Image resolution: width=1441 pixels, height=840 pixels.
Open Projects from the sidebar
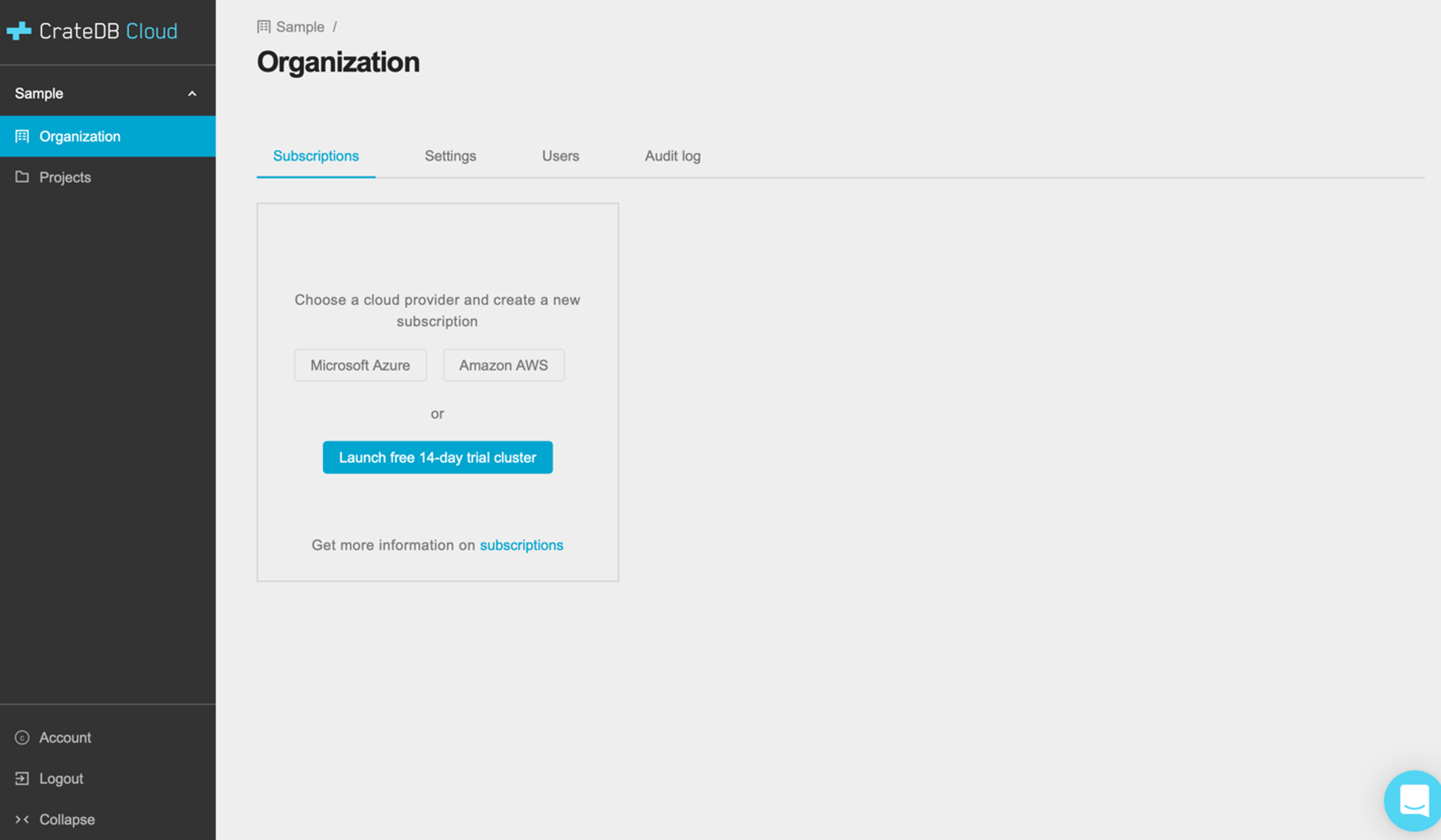click(x=108, y=177)
